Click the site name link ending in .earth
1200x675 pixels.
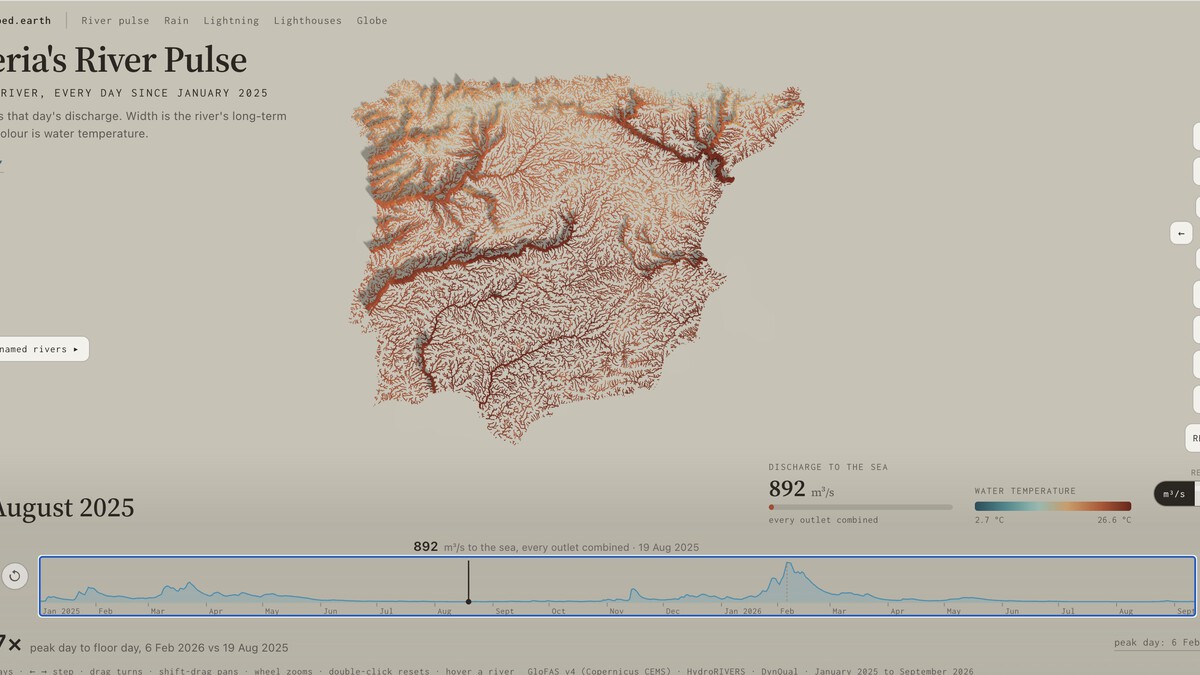pyautogui.click(x=25, y=20)
